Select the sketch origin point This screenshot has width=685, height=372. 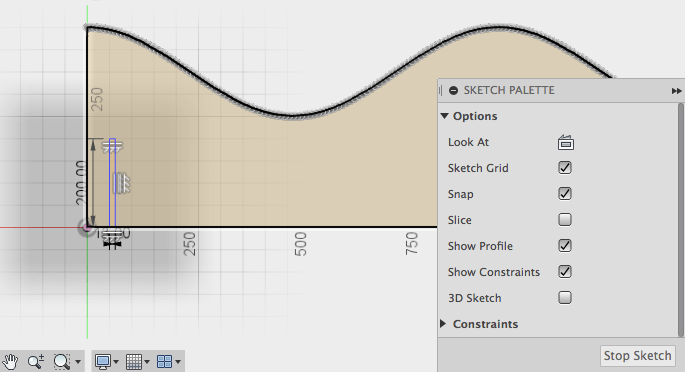87,227
